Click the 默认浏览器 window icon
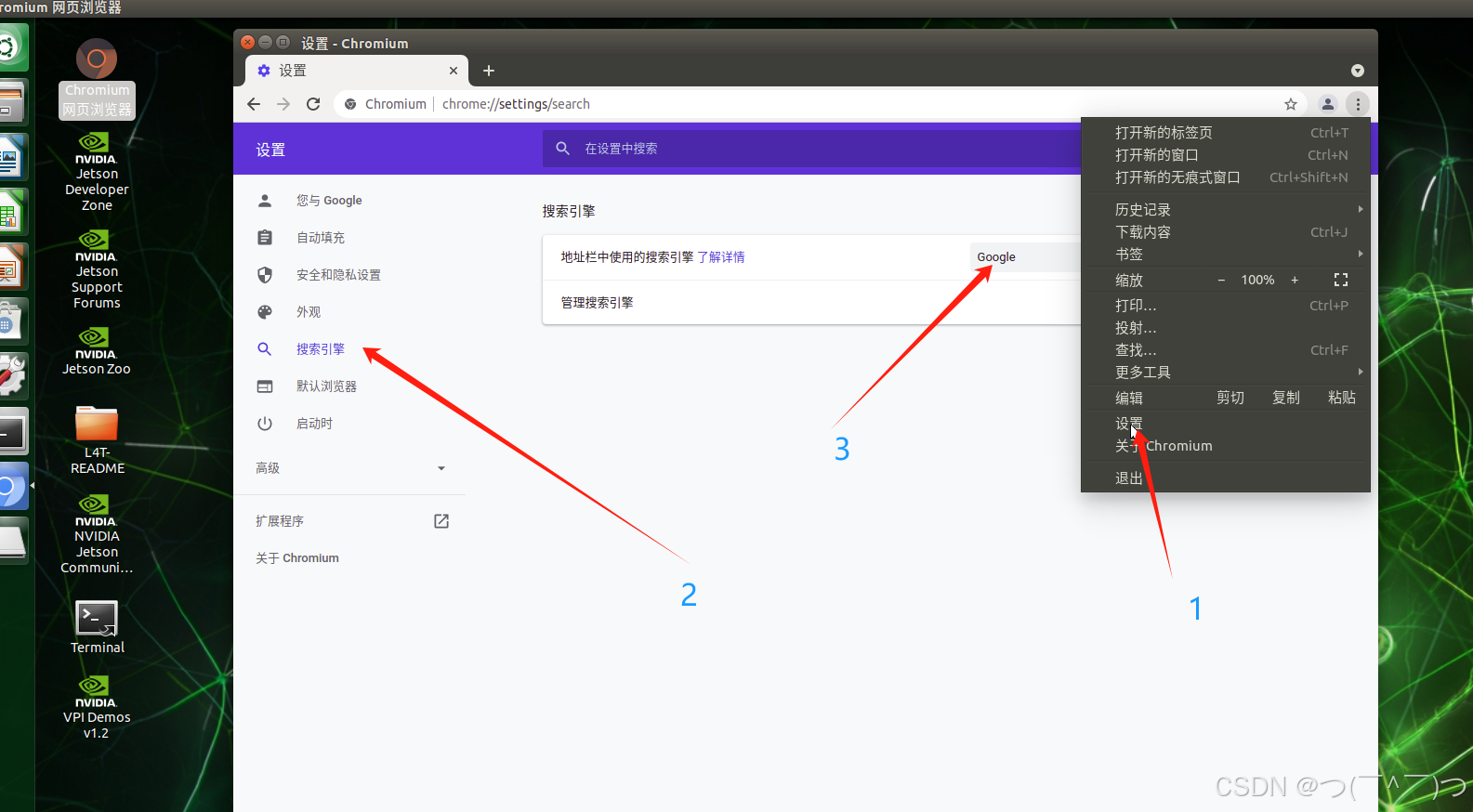 [265, 386]
